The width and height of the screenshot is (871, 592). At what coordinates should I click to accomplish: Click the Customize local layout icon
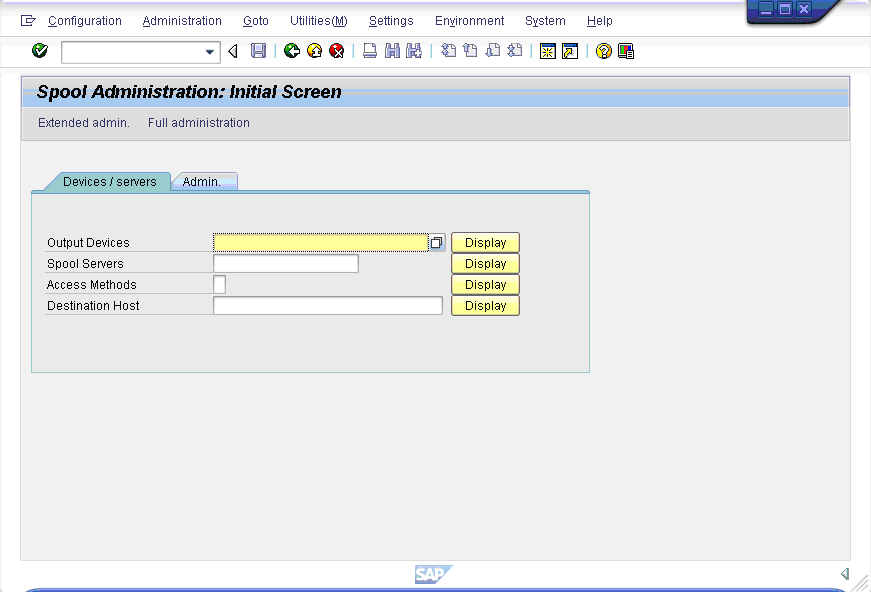626,51
